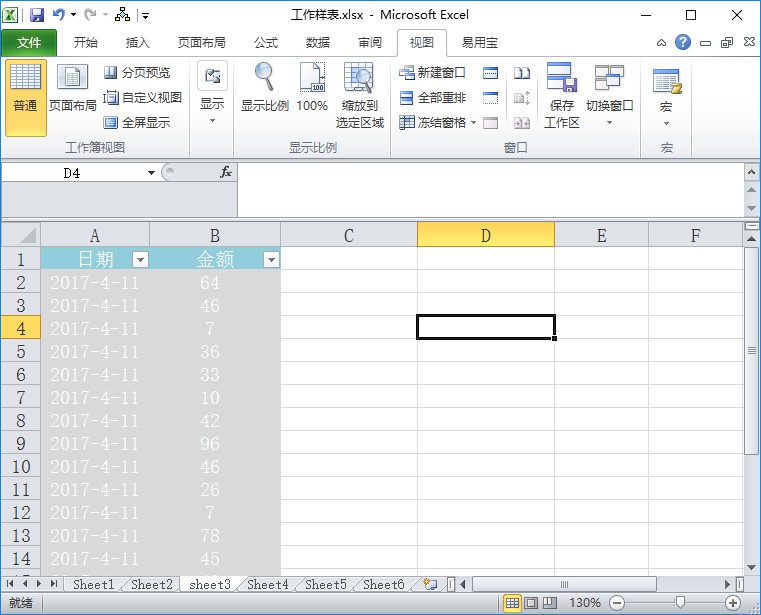Click inside the formula bar input

click(x=490, y=190)
